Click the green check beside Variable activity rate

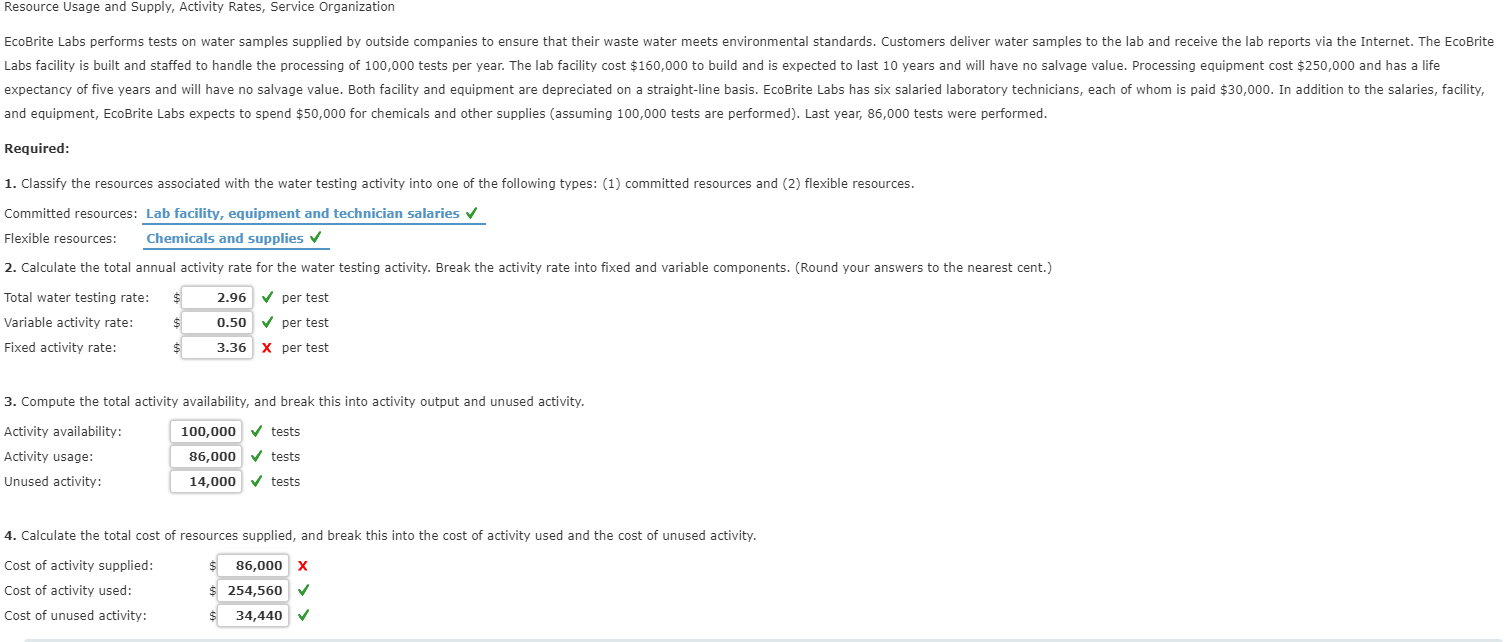tap(266, 322)
